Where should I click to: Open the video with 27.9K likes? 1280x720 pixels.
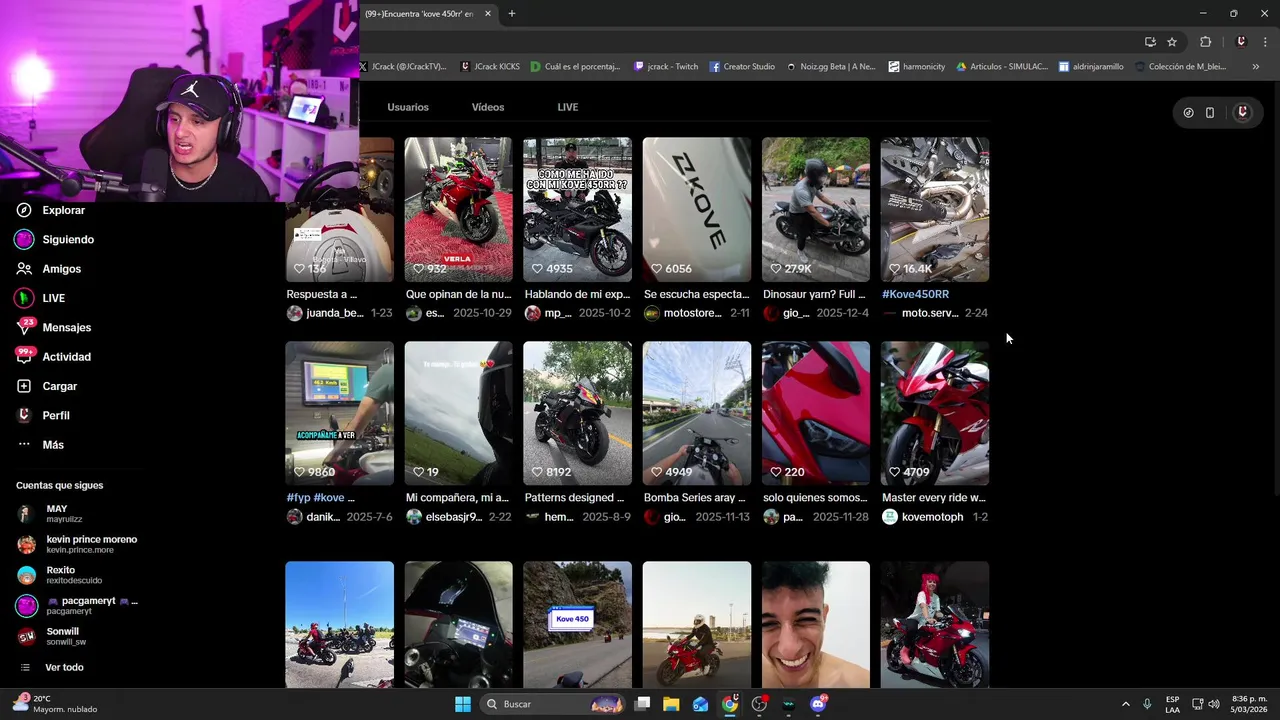pyautogui.click(x=815, y=209)
